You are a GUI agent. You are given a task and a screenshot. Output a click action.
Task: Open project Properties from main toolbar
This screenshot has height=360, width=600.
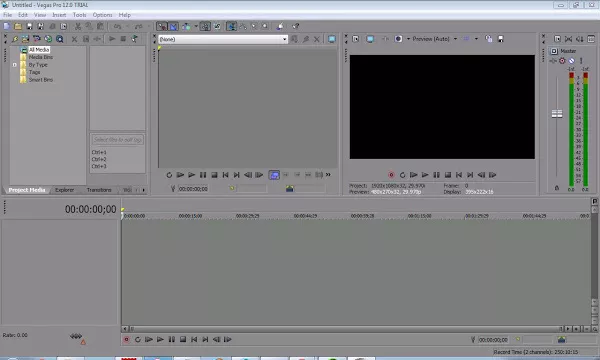64,26
